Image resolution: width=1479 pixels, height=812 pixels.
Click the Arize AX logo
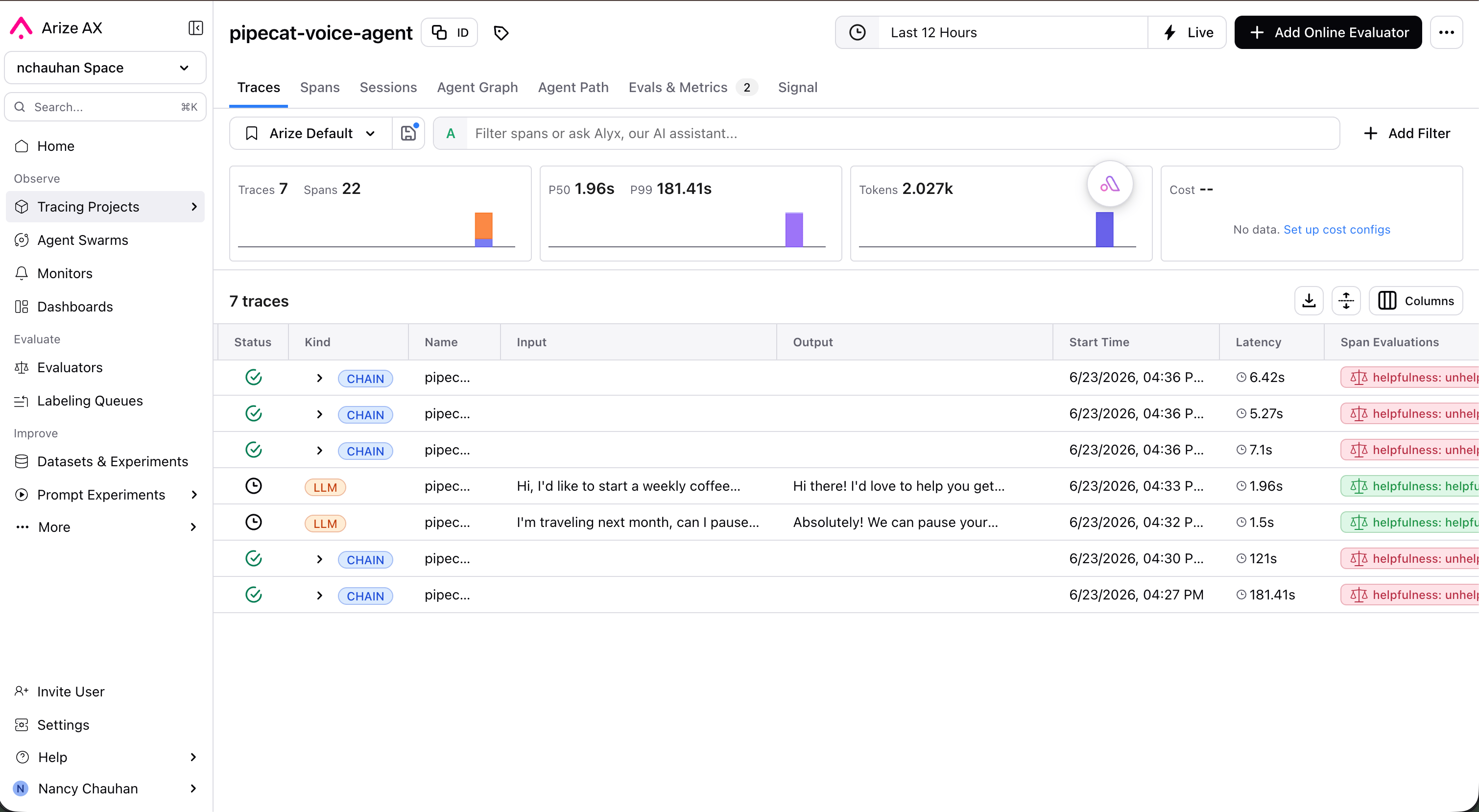(x=21, y=27)
